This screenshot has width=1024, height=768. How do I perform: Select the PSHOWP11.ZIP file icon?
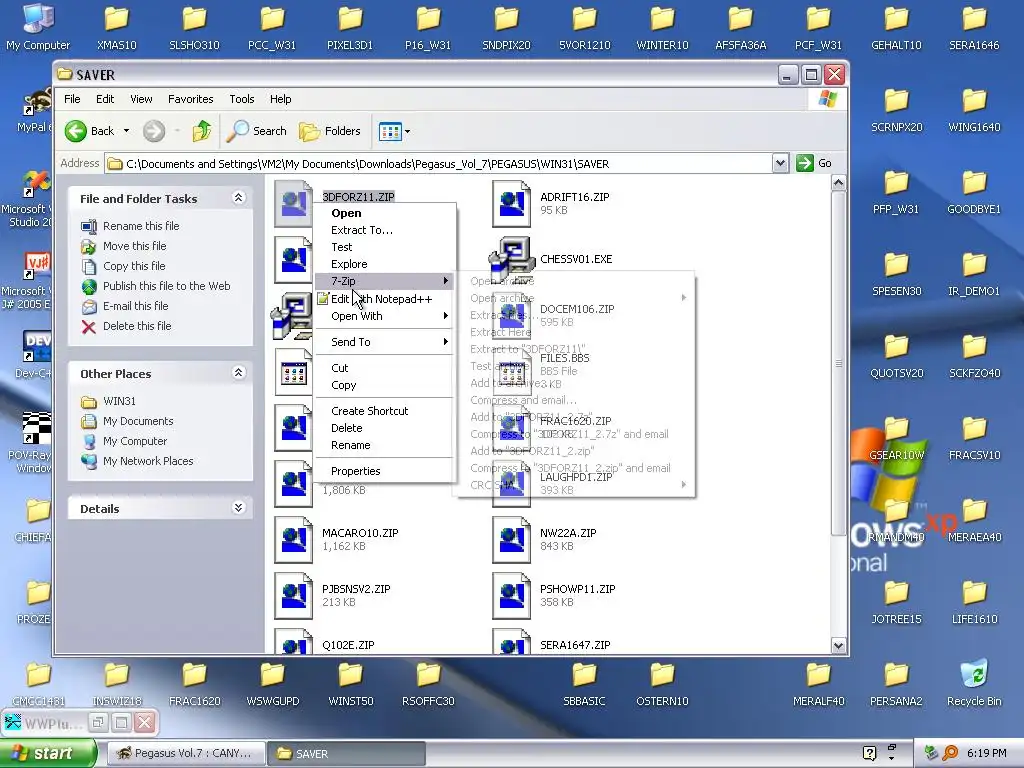(511, 596)
